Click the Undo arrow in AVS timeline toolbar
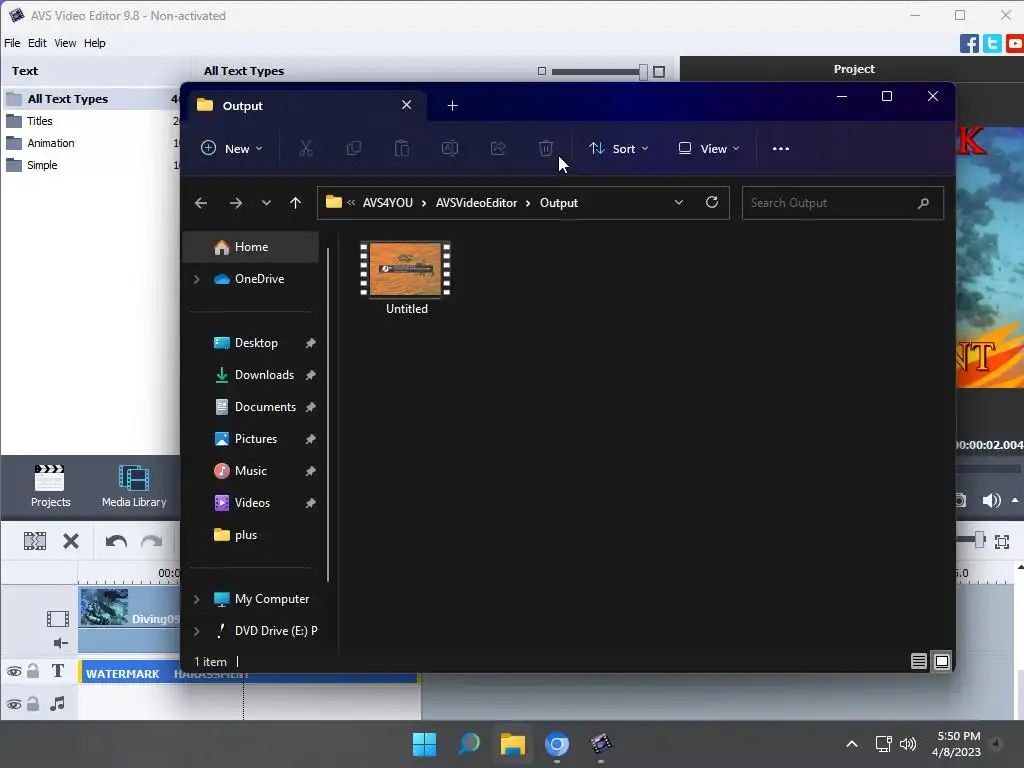 [x=116, y=541]
